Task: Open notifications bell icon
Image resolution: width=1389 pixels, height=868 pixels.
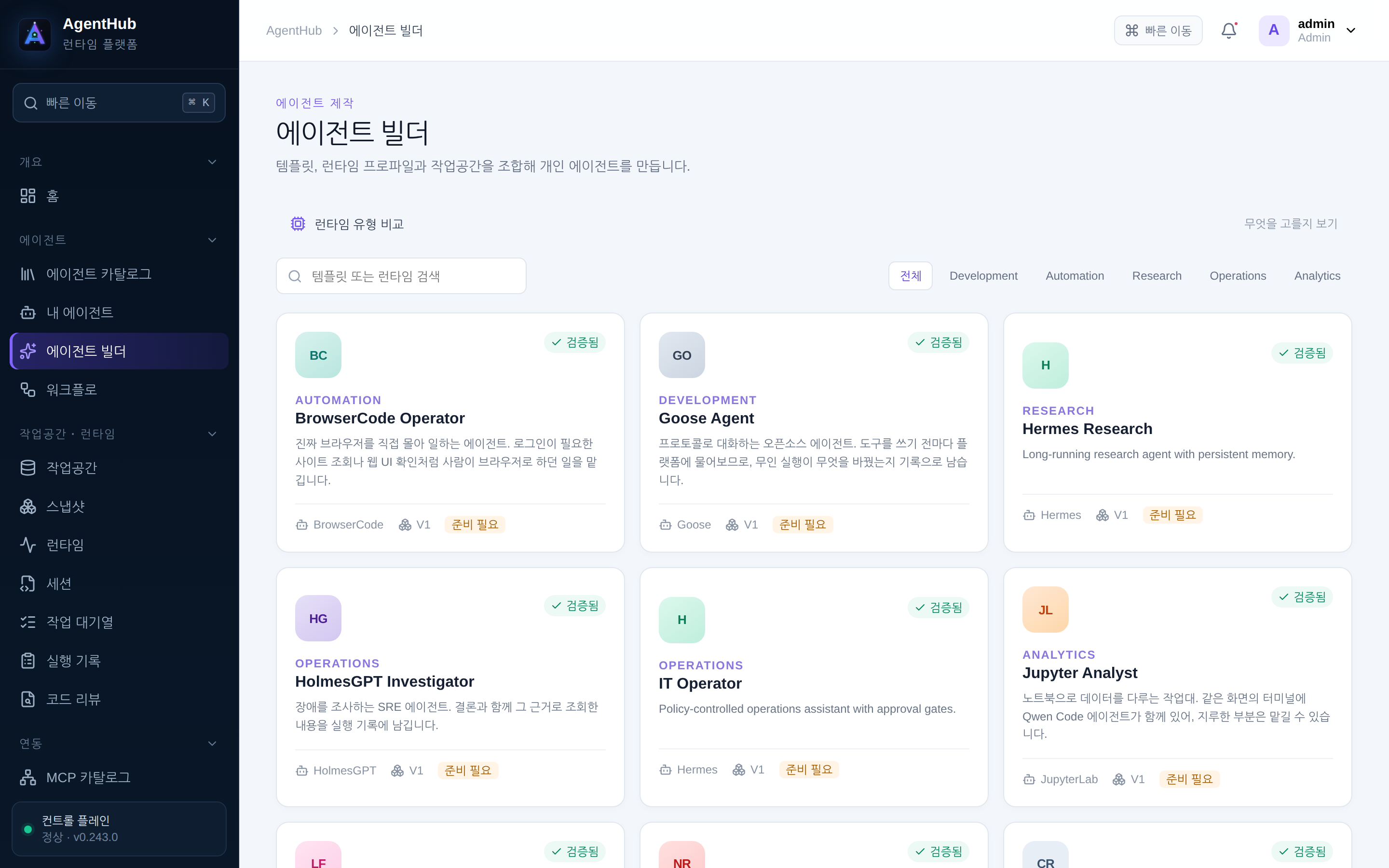Action: [1228, 30]
